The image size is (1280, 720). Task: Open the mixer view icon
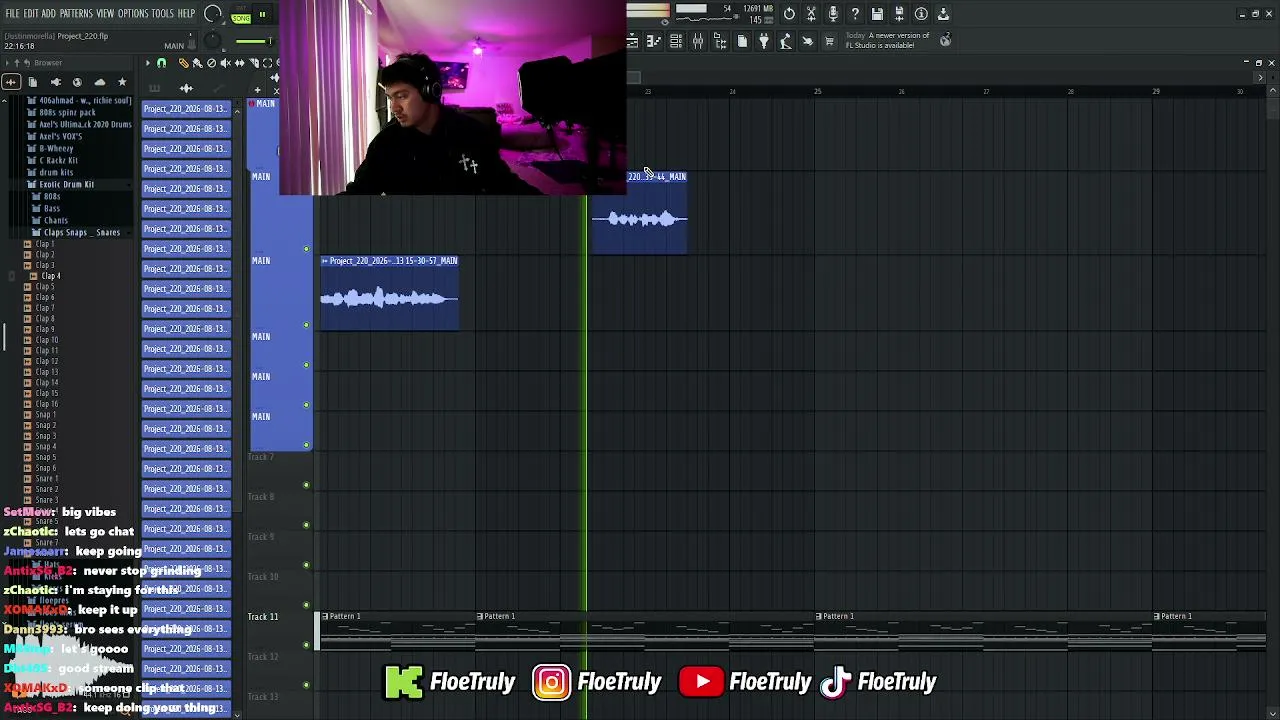coord(698,41)
